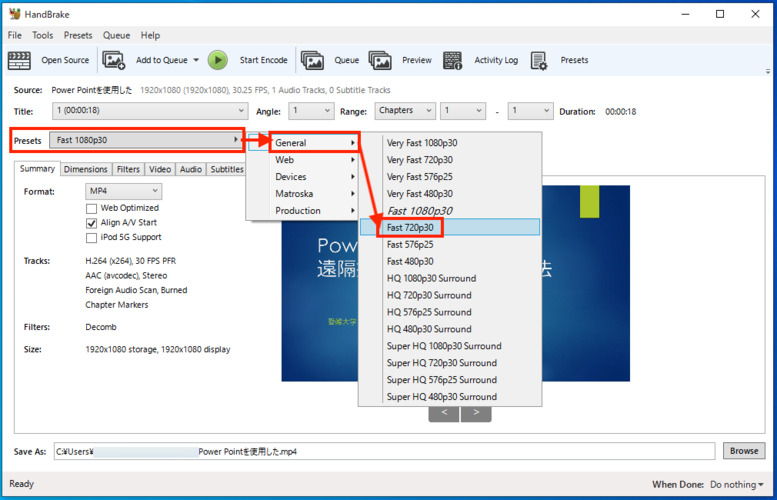This screenshot has width=777, height=500.
Task: Click the HandBrake logo in the title bar
Action: tap(15, 14)
